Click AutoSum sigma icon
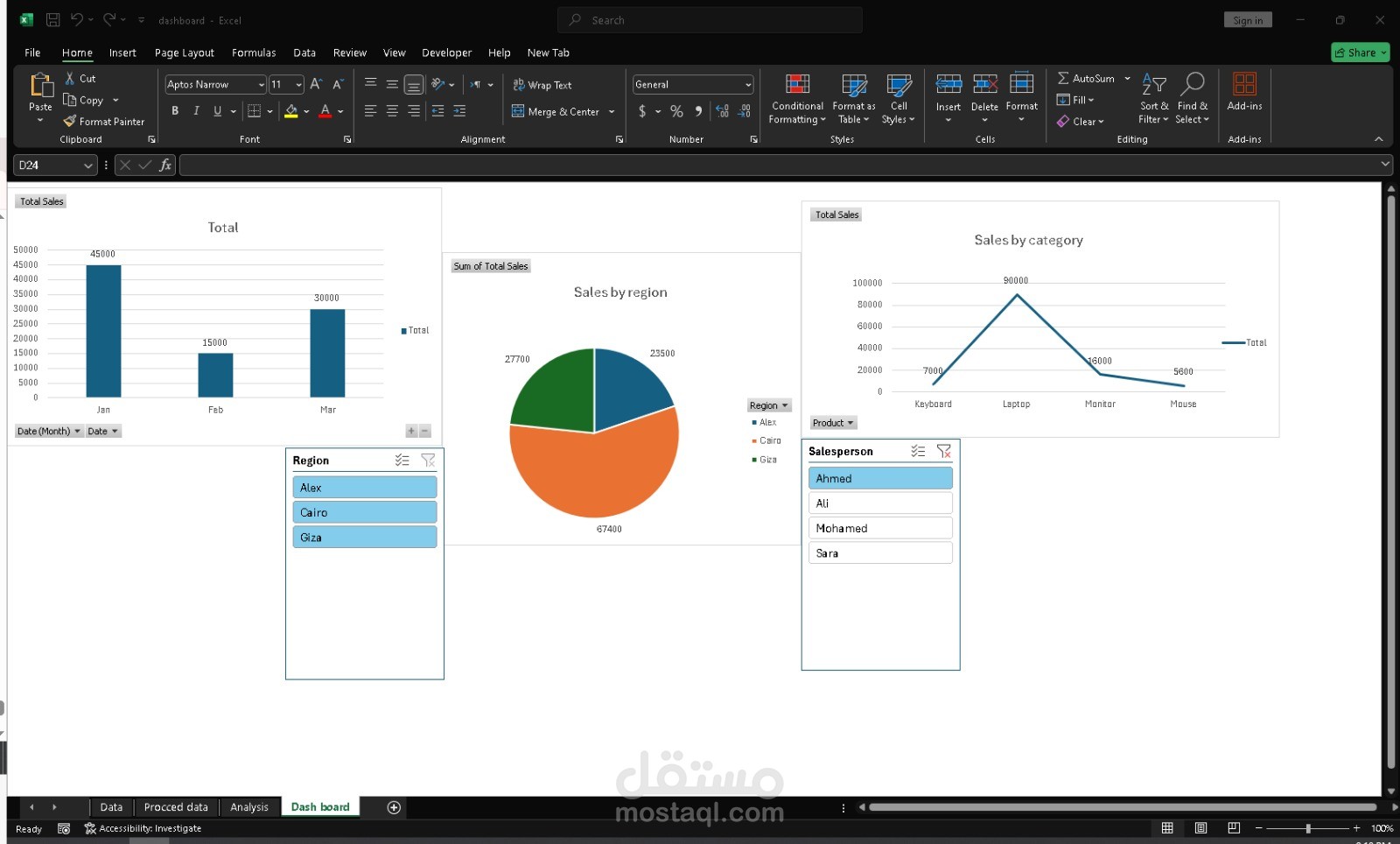This screenshot has height=844, width=1400. pos(1063,78)
